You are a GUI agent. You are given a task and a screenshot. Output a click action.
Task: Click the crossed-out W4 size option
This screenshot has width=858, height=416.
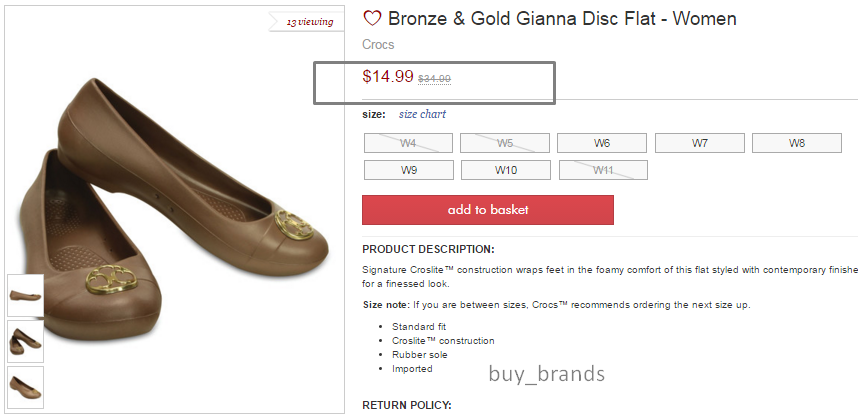pyautogui.click(x=408, y=143)
